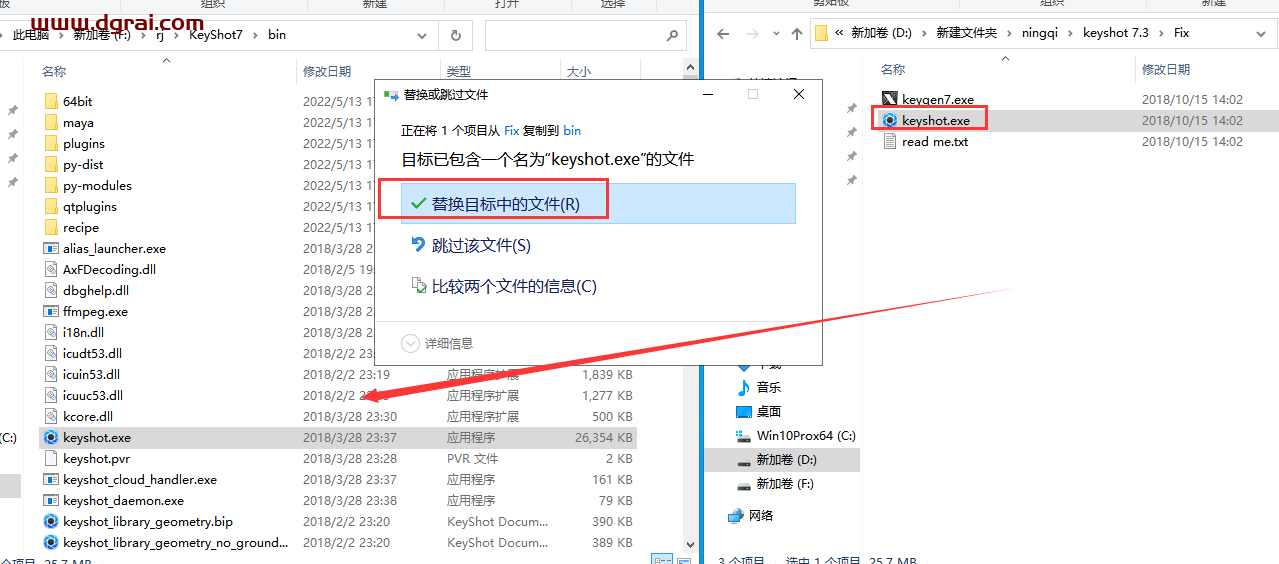Click the AxFDecoding.dll file icon
Screen dimensions: 1279x564
[x=52, y=269]
